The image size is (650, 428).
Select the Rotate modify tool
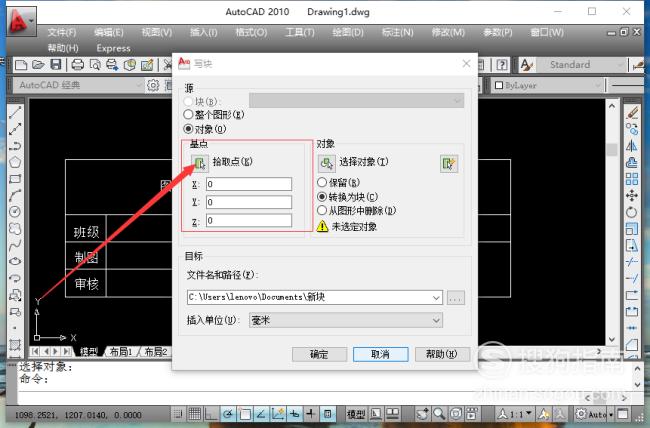pos(632,212)
